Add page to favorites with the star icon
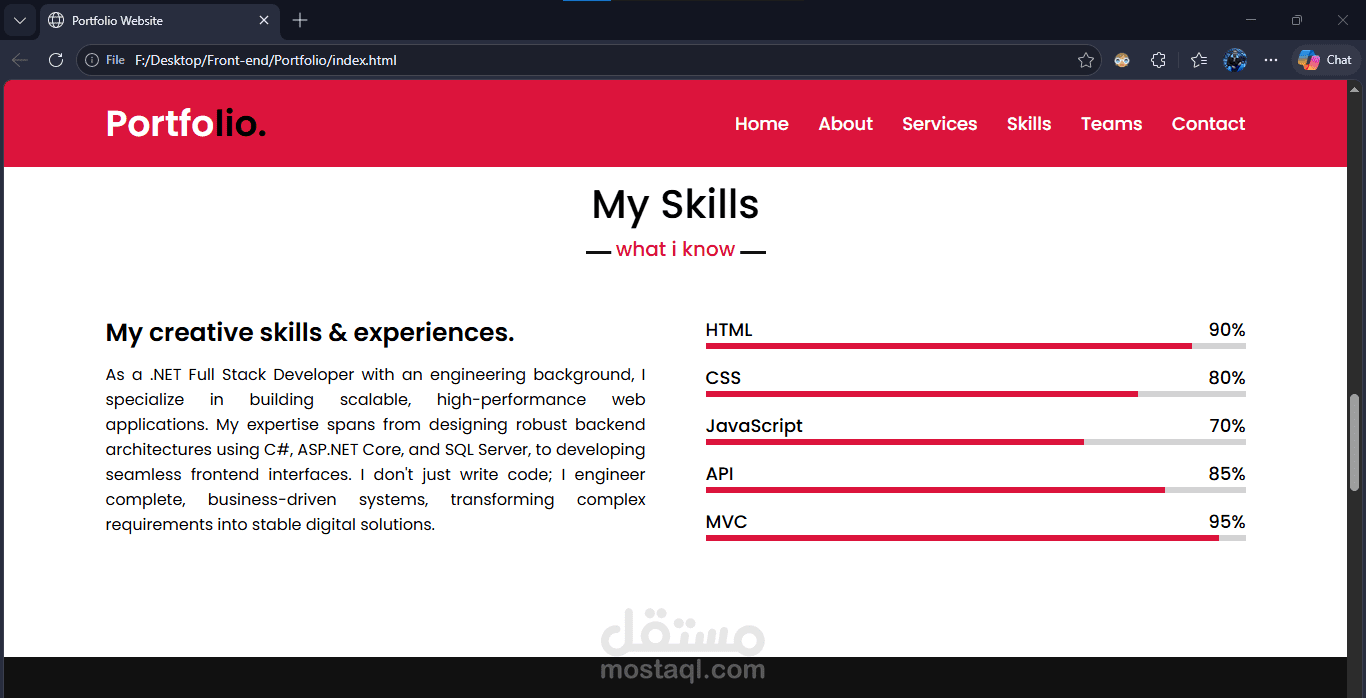The width and height of the screenshot is (1366, 698). coord(1086,60)
